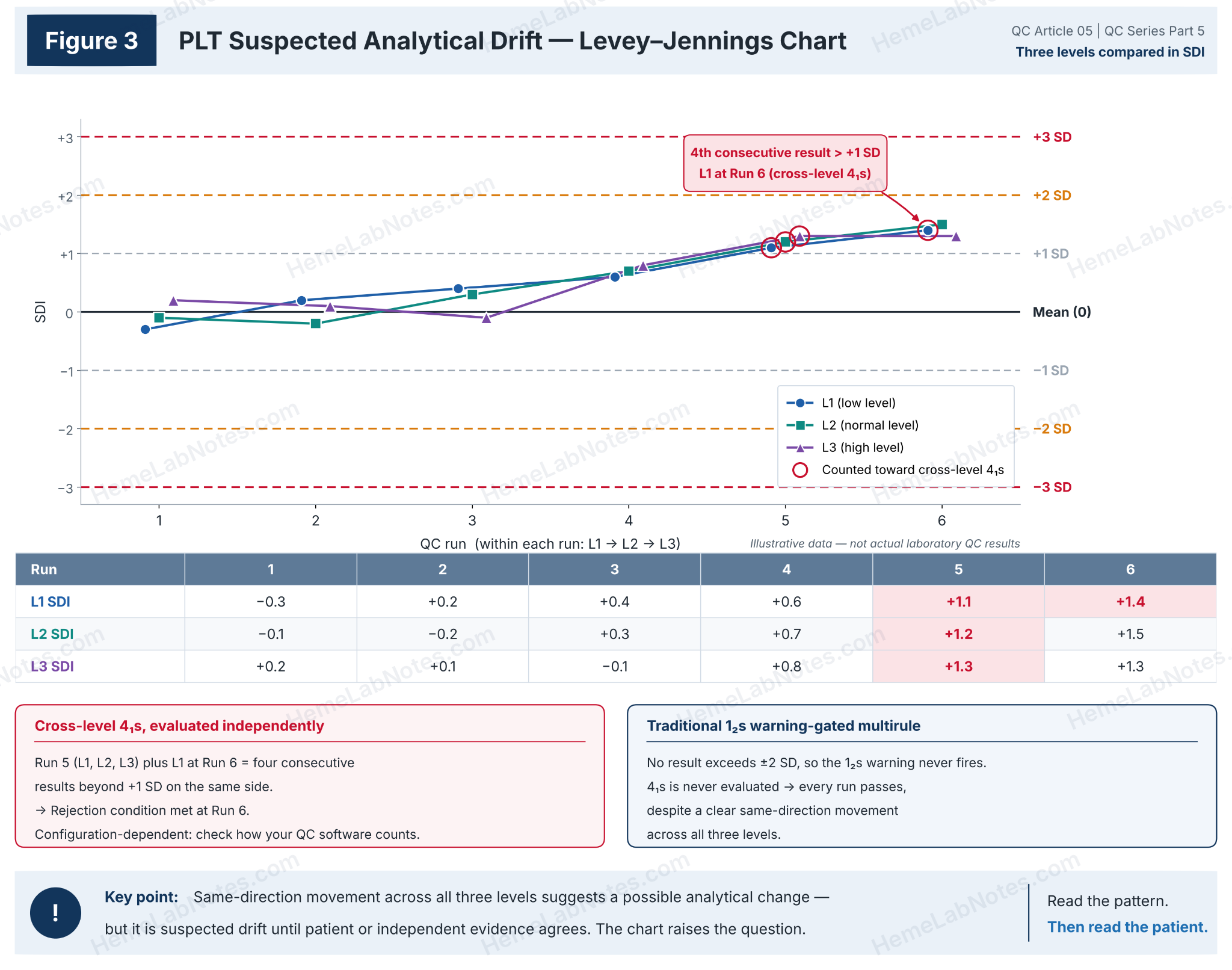
Task: Click the L2 green square point at Run 2
Action: pyautogui.click(x=316, y=324)
